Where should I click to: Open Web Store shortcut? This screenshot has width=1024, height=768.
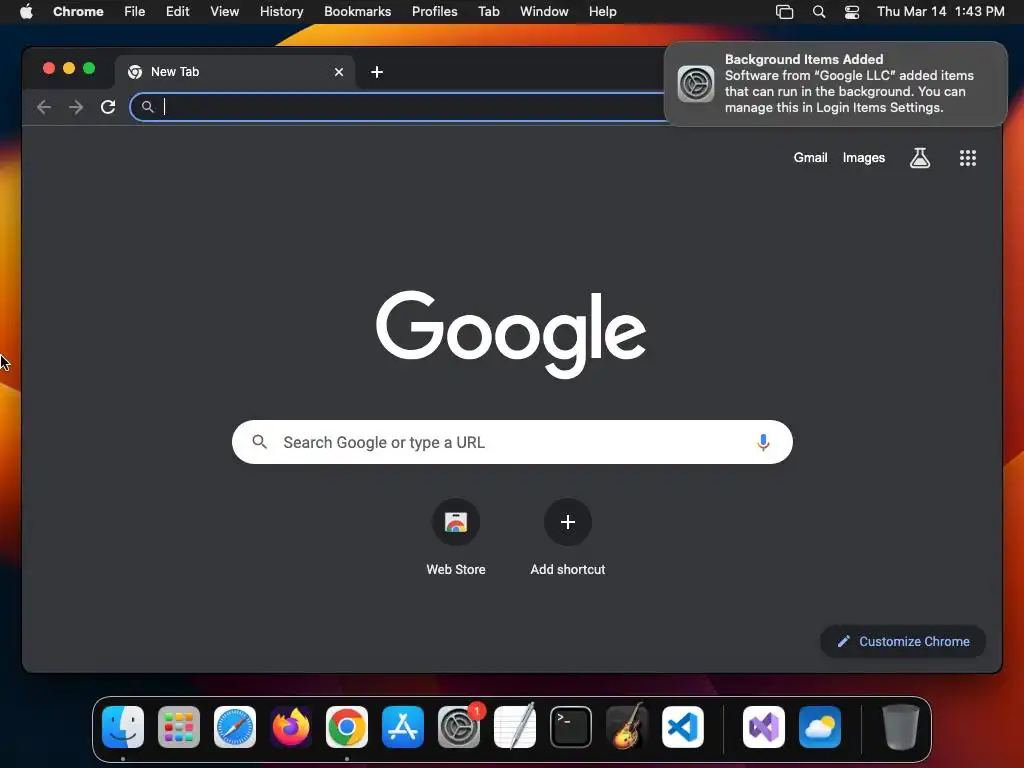click(456, 537)
